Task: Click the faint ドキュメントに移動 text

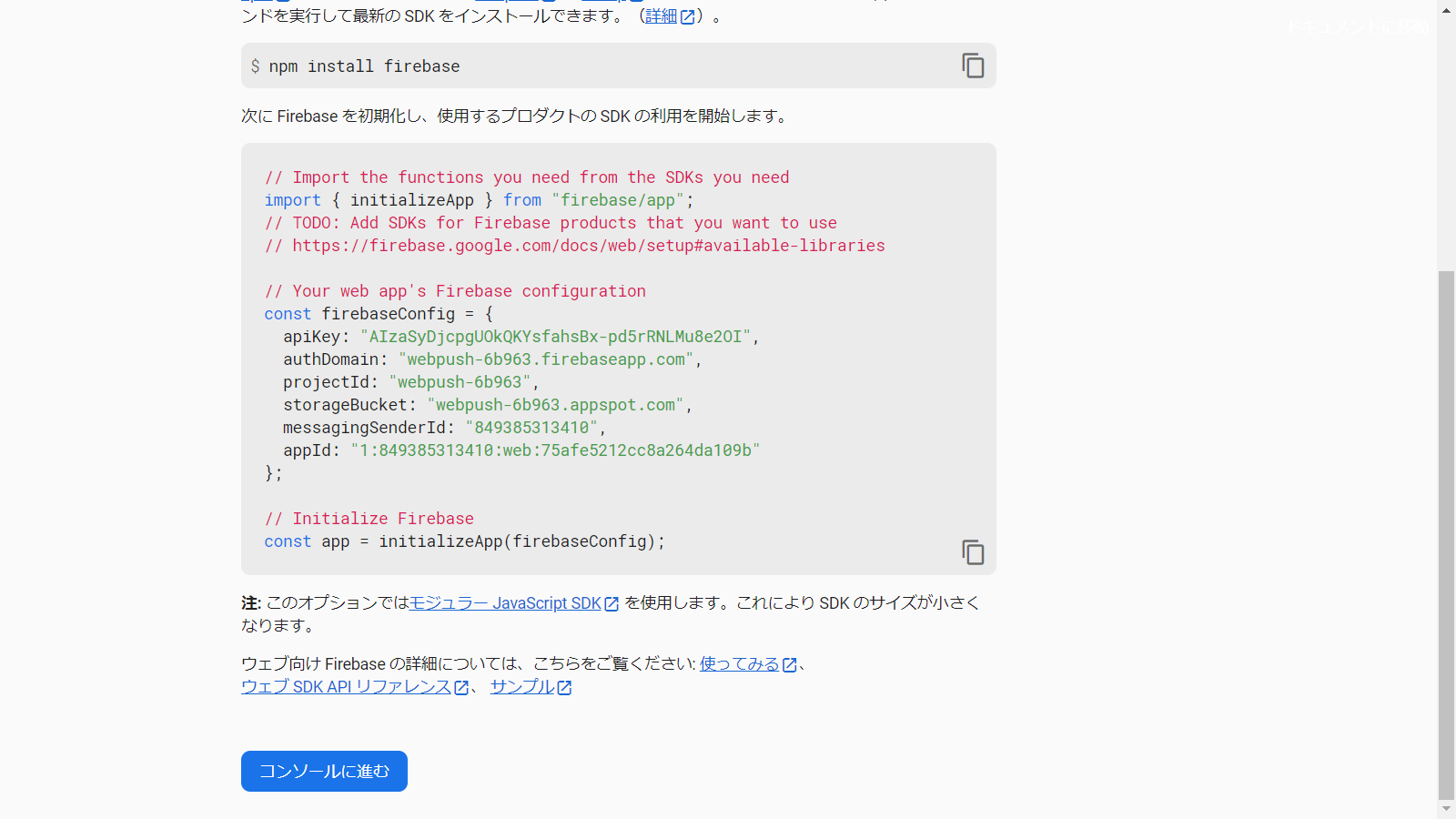Action: 1358,27
